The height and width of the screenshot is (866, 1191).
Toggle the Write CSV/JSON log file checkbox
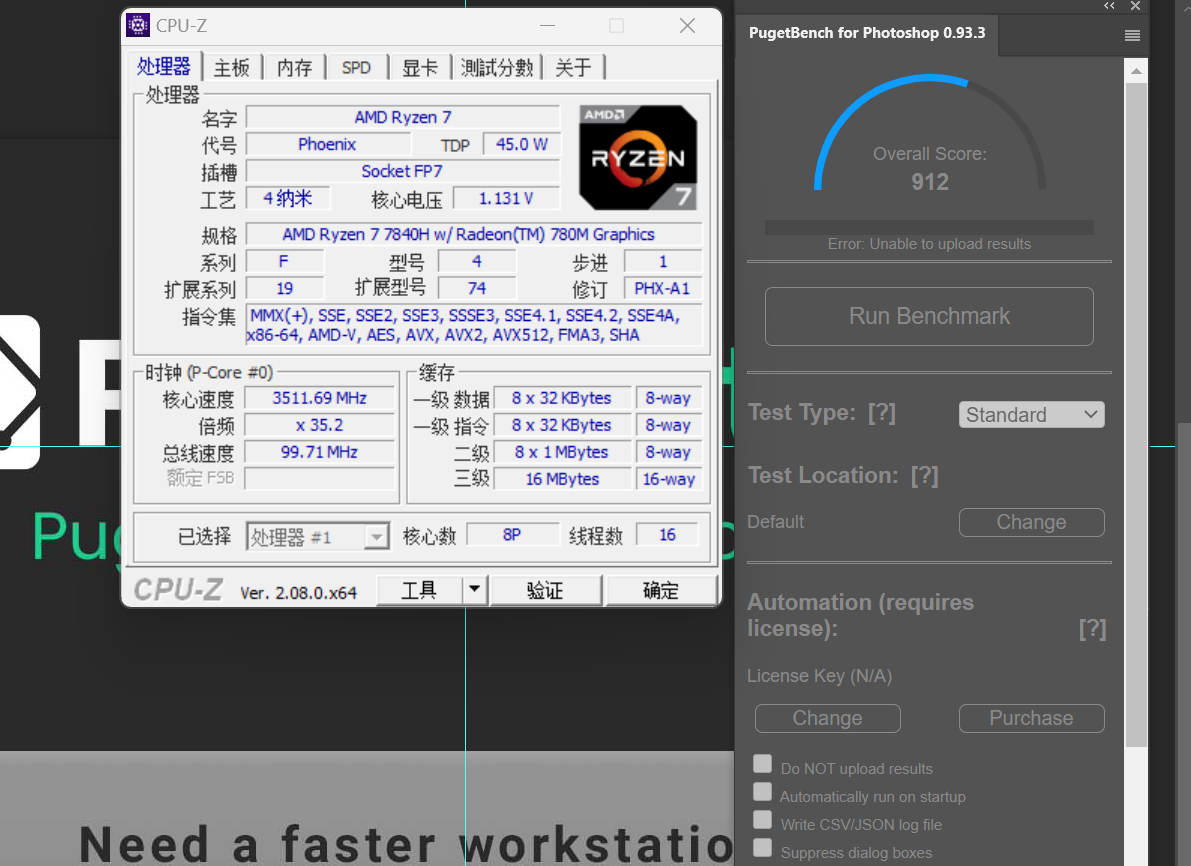[x=763, y=821]
